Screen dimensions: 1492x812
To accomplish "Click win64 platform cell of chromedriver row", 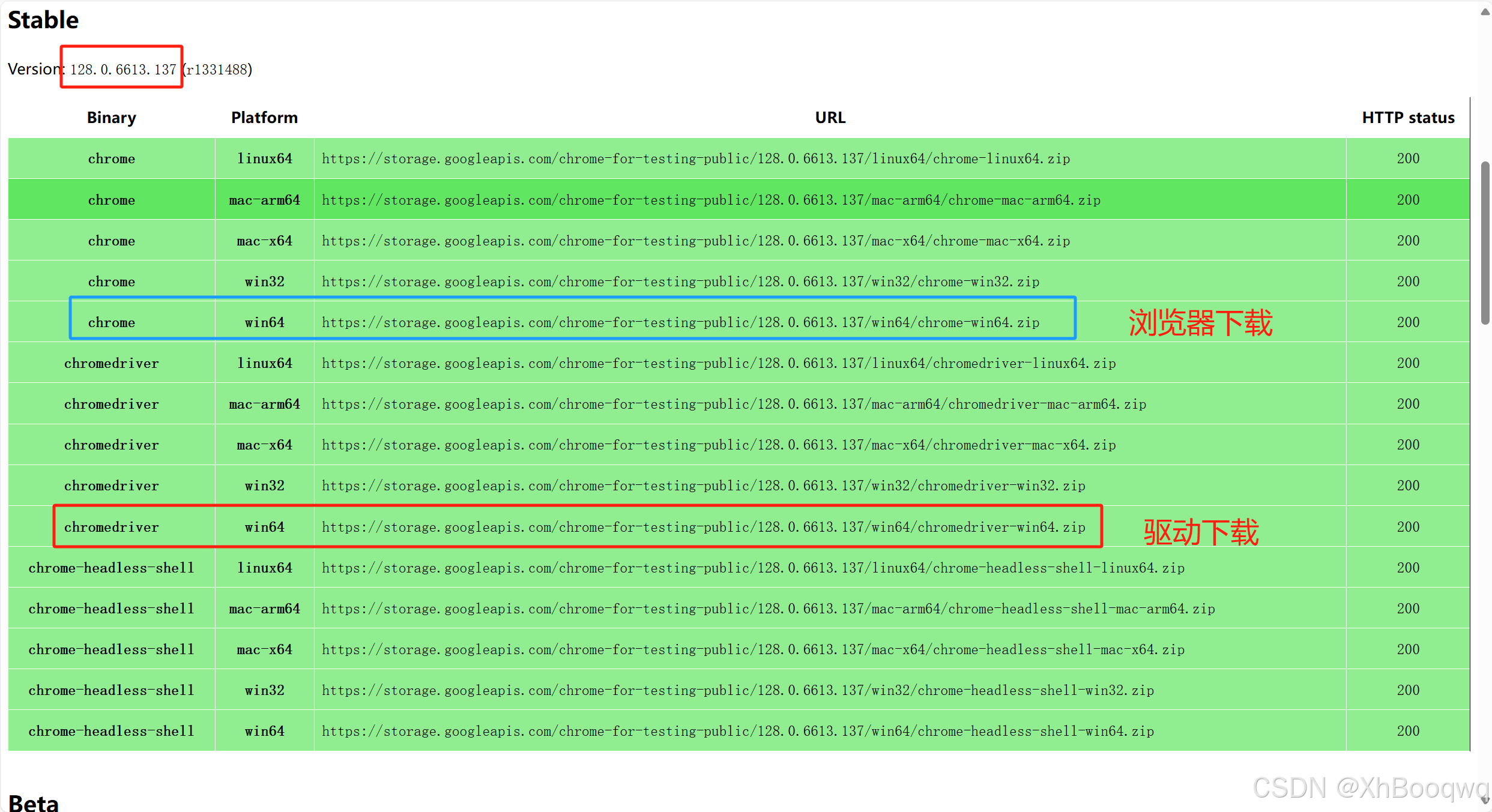I will pos(265,527).
